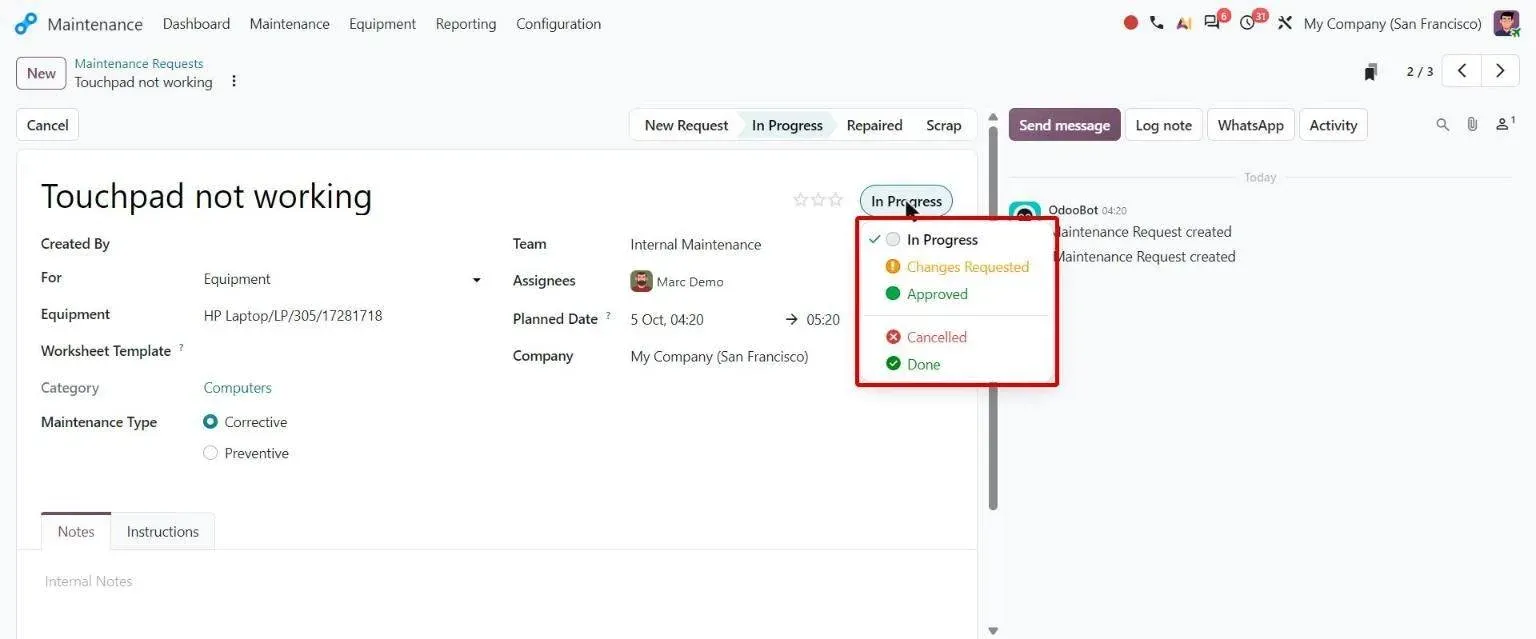The image size is (1536, 639).
Task: Click the Activity button
Action: pyautogui.click(x=1333, y=125)
